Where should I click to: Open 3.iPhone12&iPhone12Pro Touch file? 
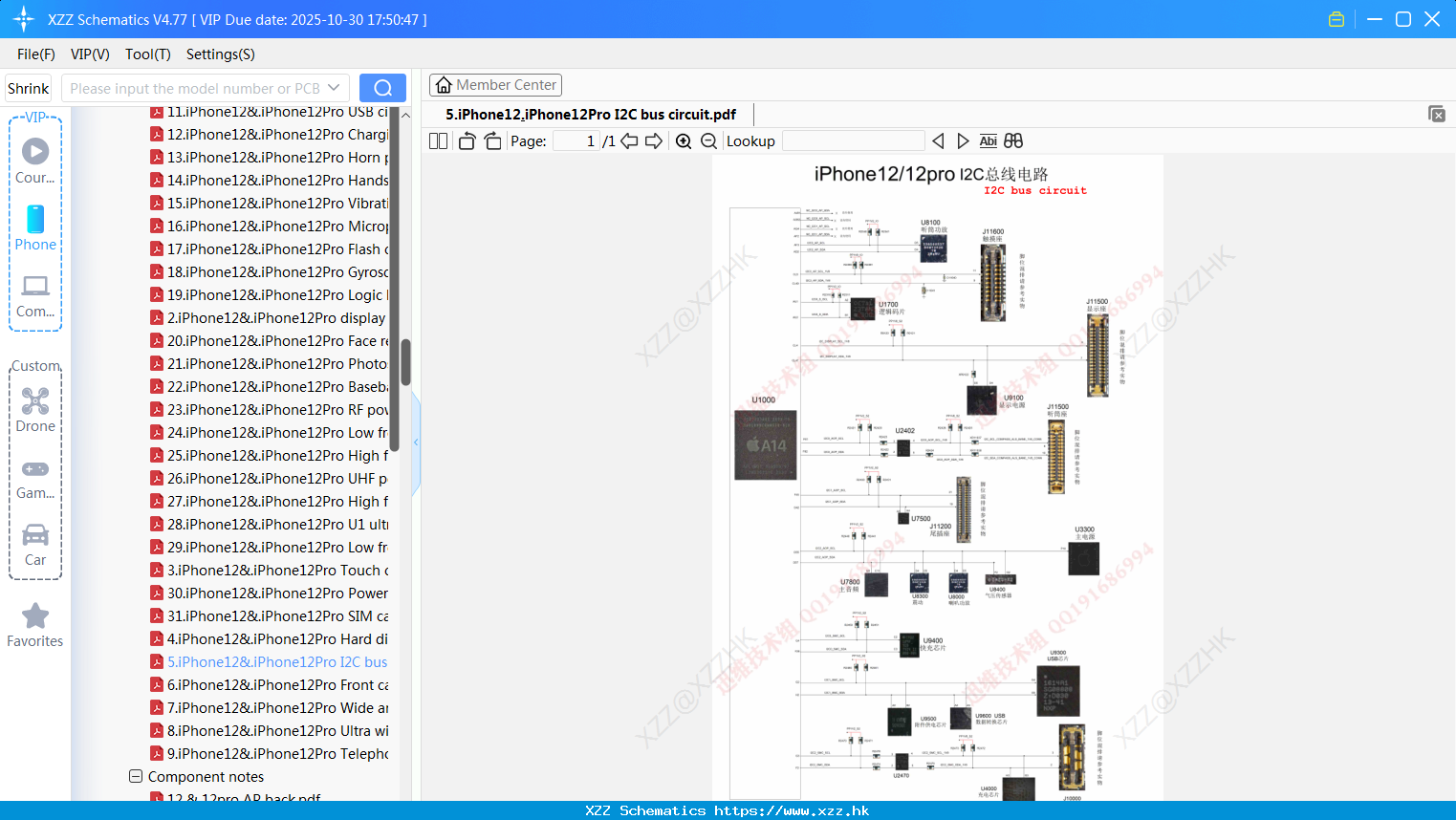click(270, 571)
